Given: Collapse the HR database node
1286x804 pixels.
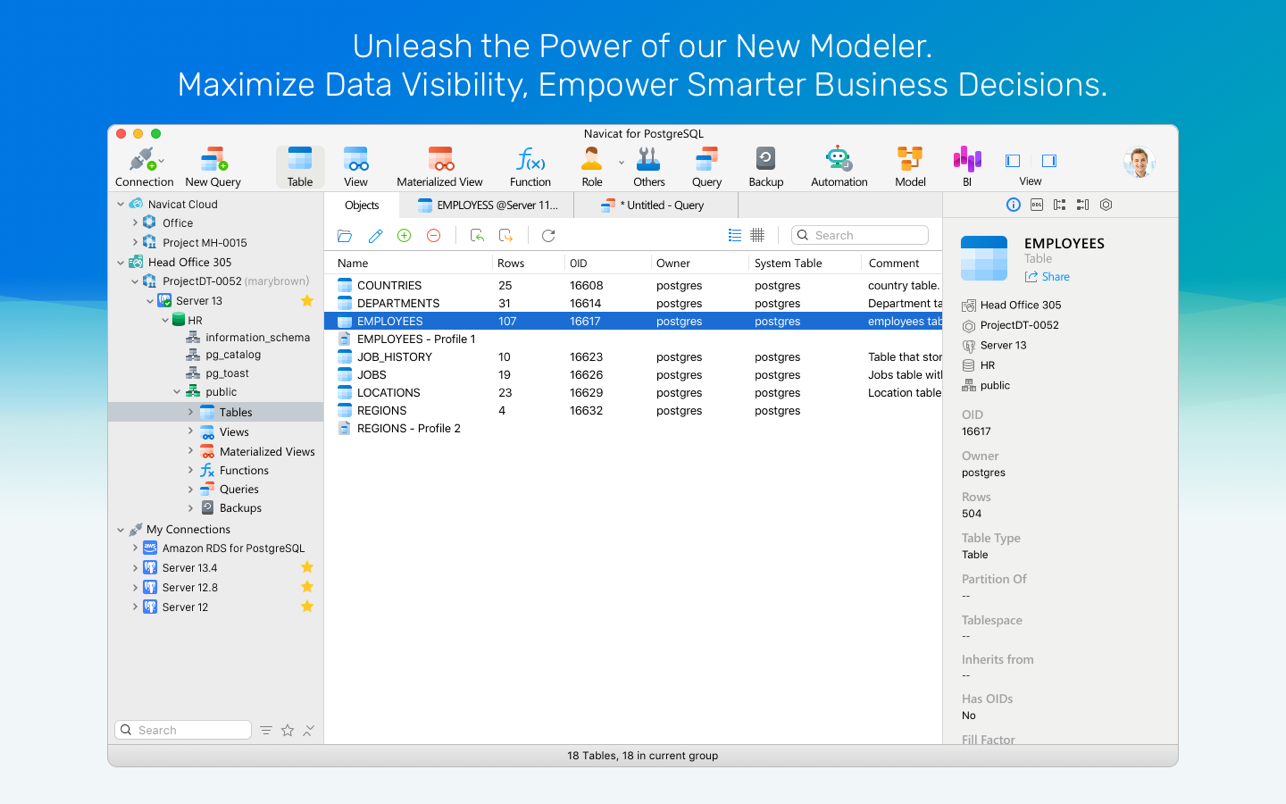Looking at the screenshot, I should [x=165, y=320].
